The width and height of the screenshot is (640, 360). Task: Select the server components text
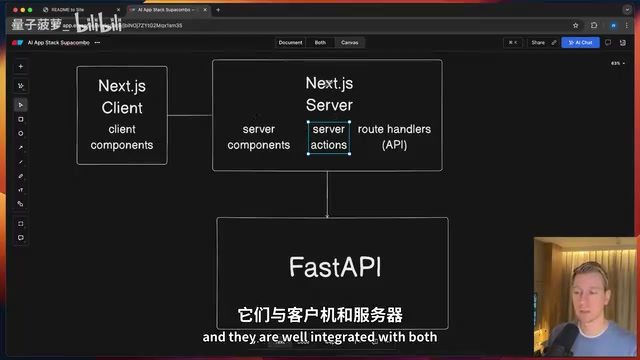pyautogui.click(x=258, y=137)
